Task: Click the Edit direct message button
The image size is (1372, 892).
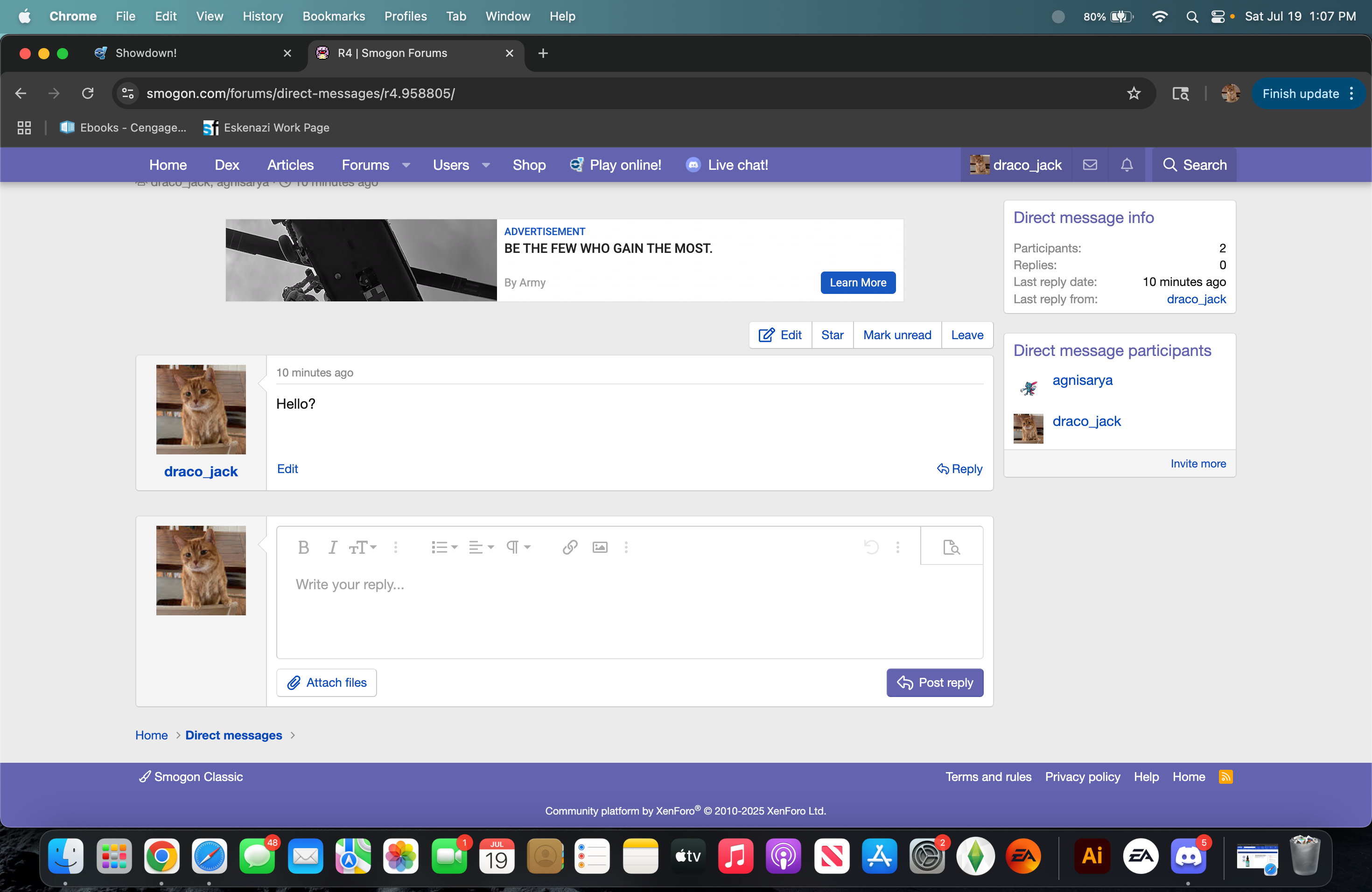Action: pyautogui.click(x=780, y=335)
